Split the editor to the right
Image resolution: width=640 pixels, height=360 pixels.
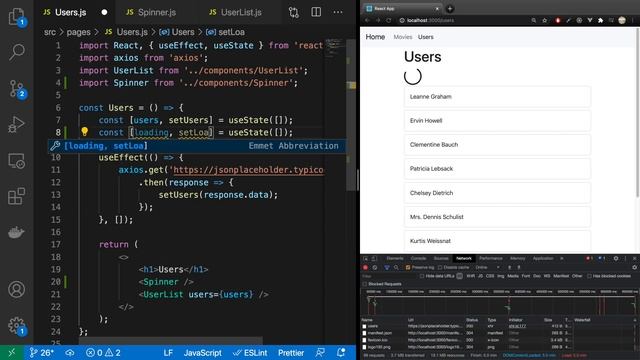(316, 12)
